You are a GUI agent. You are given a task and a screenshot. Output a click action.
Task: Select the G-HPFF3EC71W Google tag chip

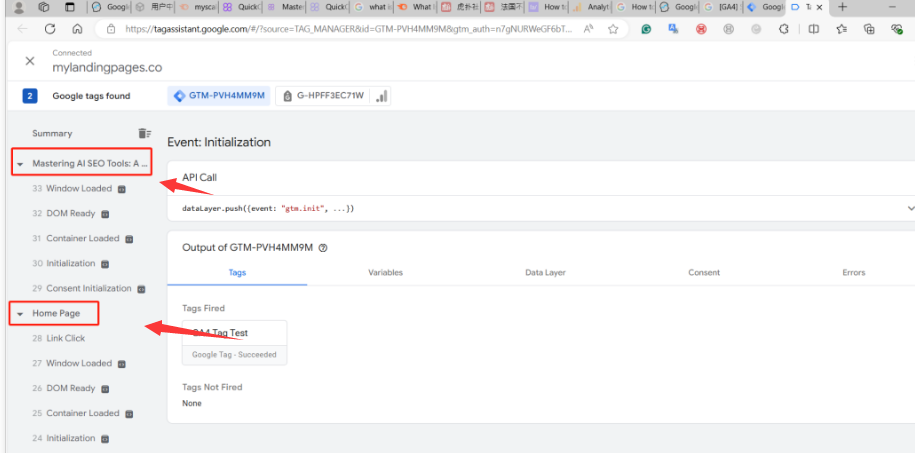pos(324,96)
